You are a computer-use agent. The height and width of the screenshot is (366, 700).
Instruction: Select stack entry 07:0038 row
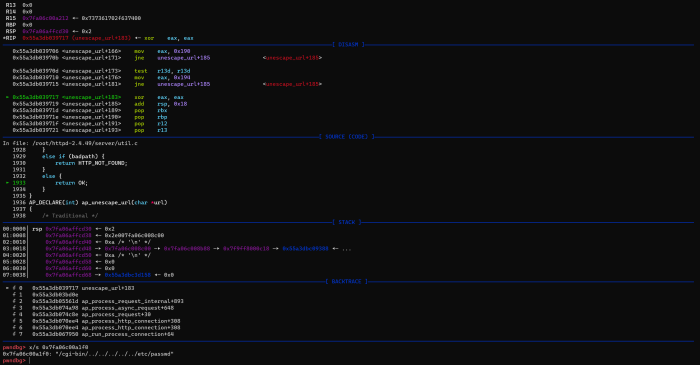(x=88, y=275)
